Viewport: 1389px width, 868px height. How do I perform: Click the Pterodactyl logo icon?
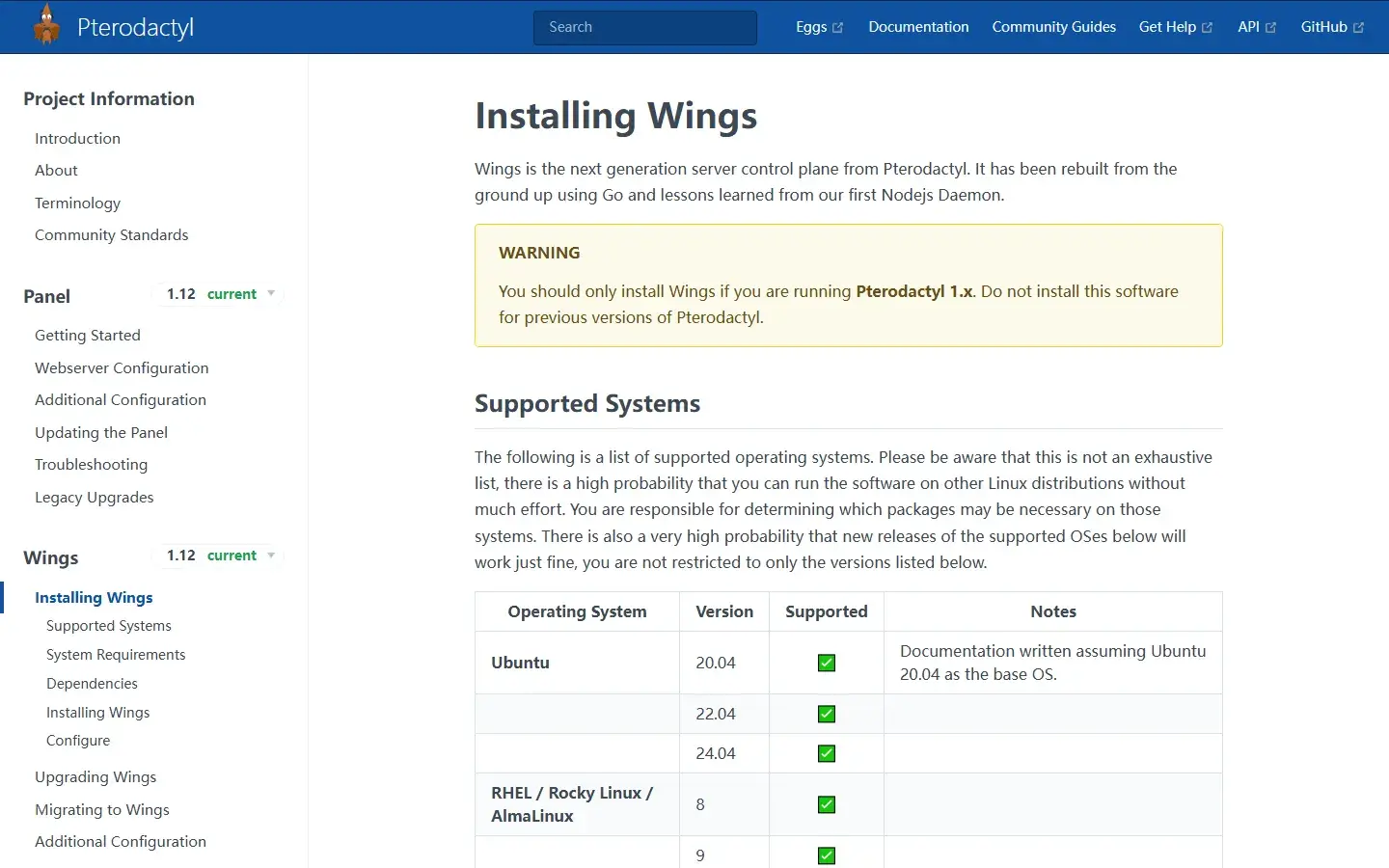pyautogui.click(x=46, y=25)
